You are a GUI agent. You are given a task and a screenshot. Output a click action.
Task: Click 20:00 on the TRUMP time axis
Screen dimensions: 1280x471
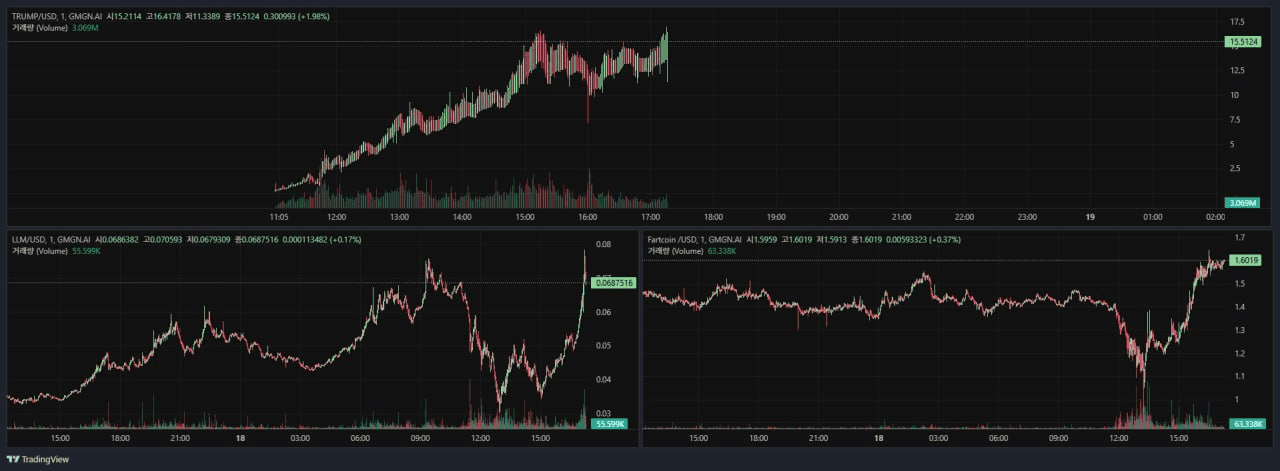[839, 216]
